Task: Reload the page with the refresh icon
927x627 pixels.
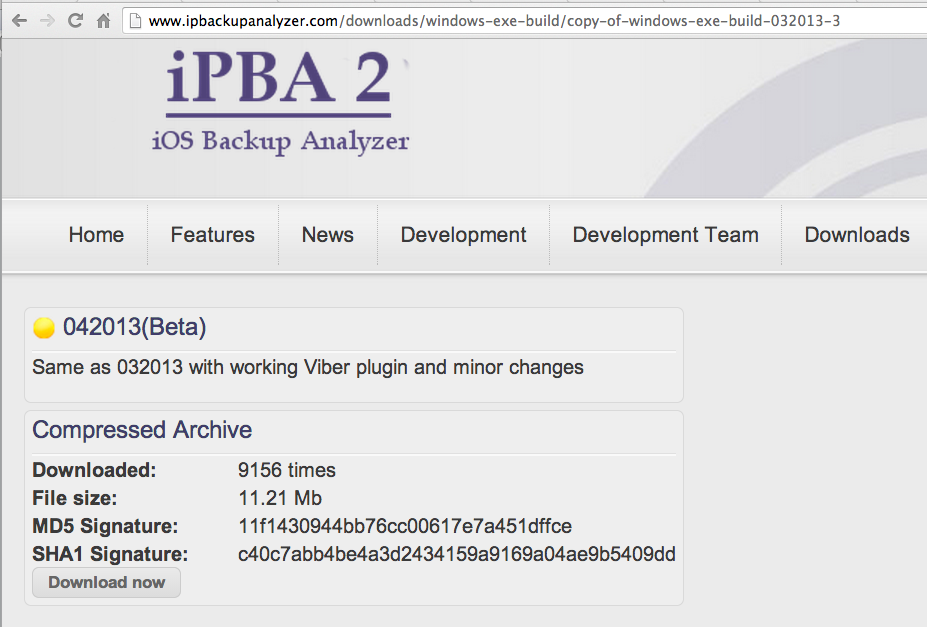Action: [x=75, y=21]
